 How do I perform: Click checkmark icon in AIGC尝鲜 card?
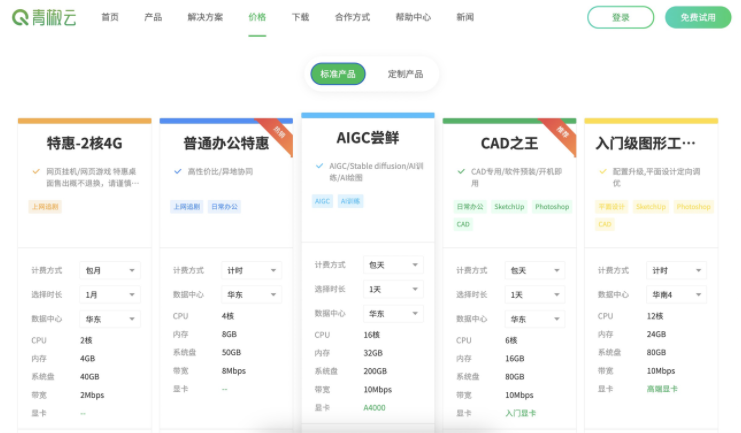pos(319,165)
